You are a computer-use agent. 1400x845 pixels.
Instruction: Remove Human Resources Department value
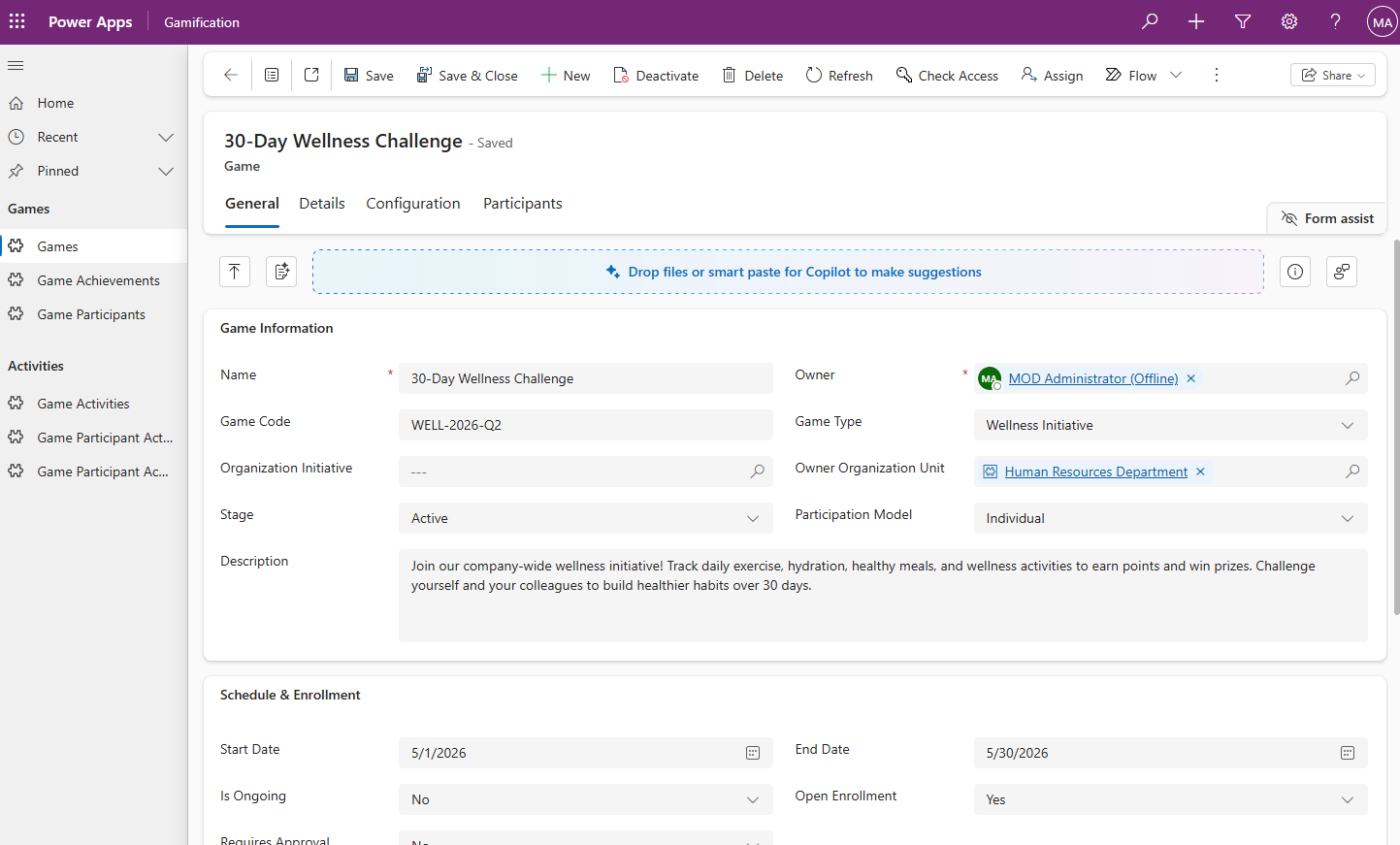[x=1200, y=471]
